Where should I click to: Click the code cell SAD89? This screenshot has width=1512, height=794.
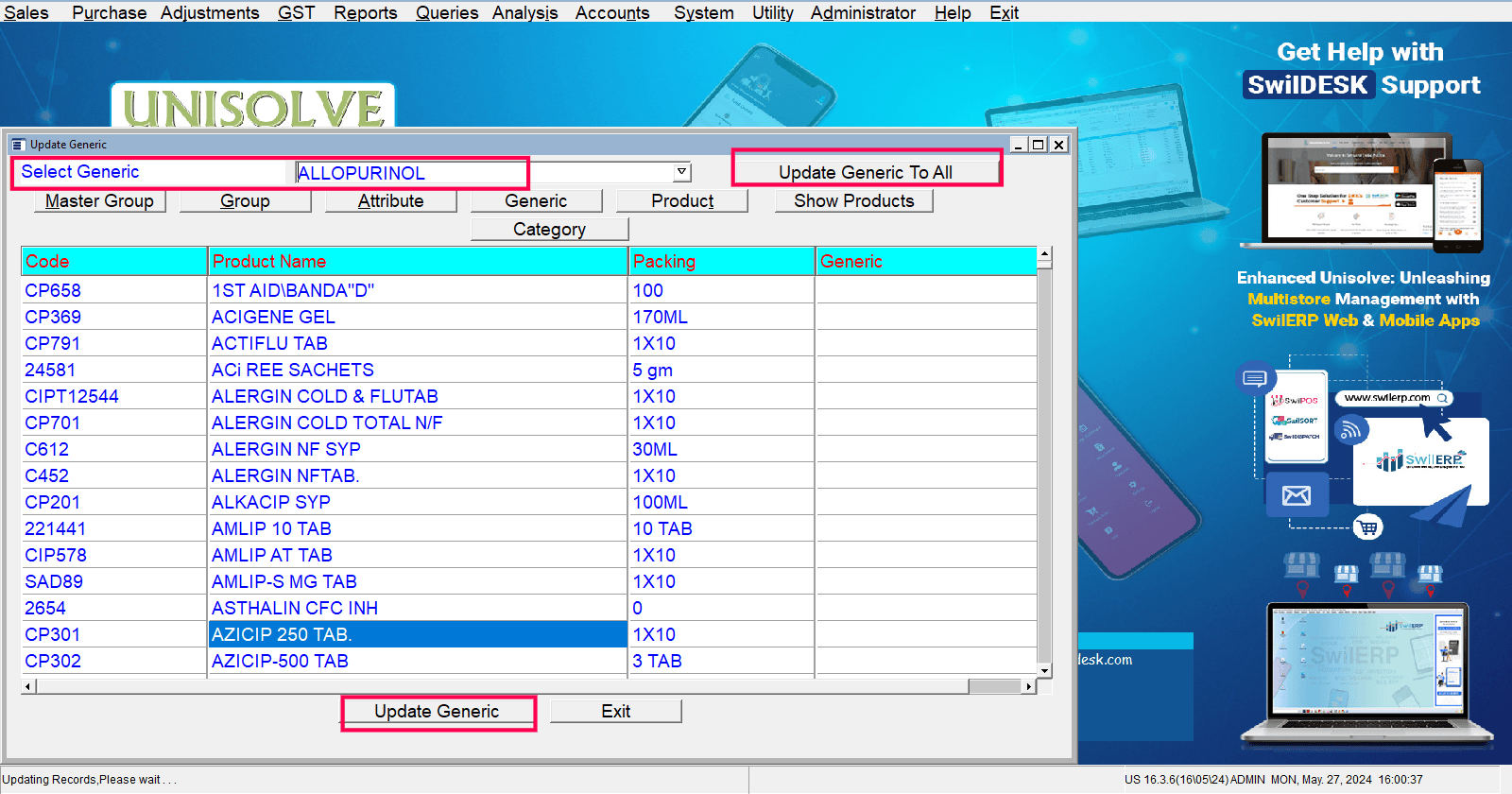114,581
